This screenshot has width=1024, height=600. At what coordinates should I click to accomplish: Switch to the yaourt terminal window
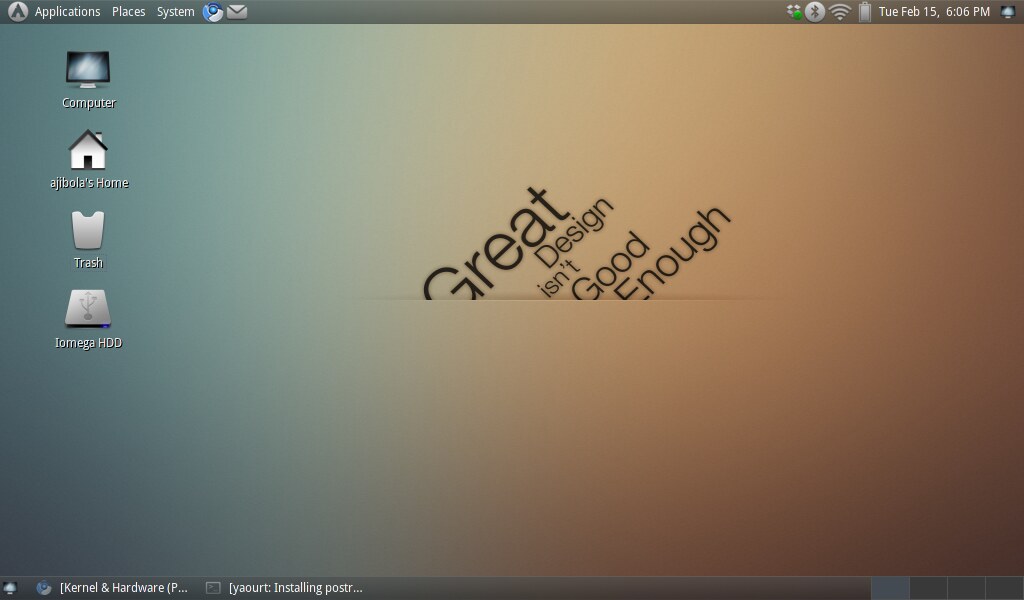point(284,588)
